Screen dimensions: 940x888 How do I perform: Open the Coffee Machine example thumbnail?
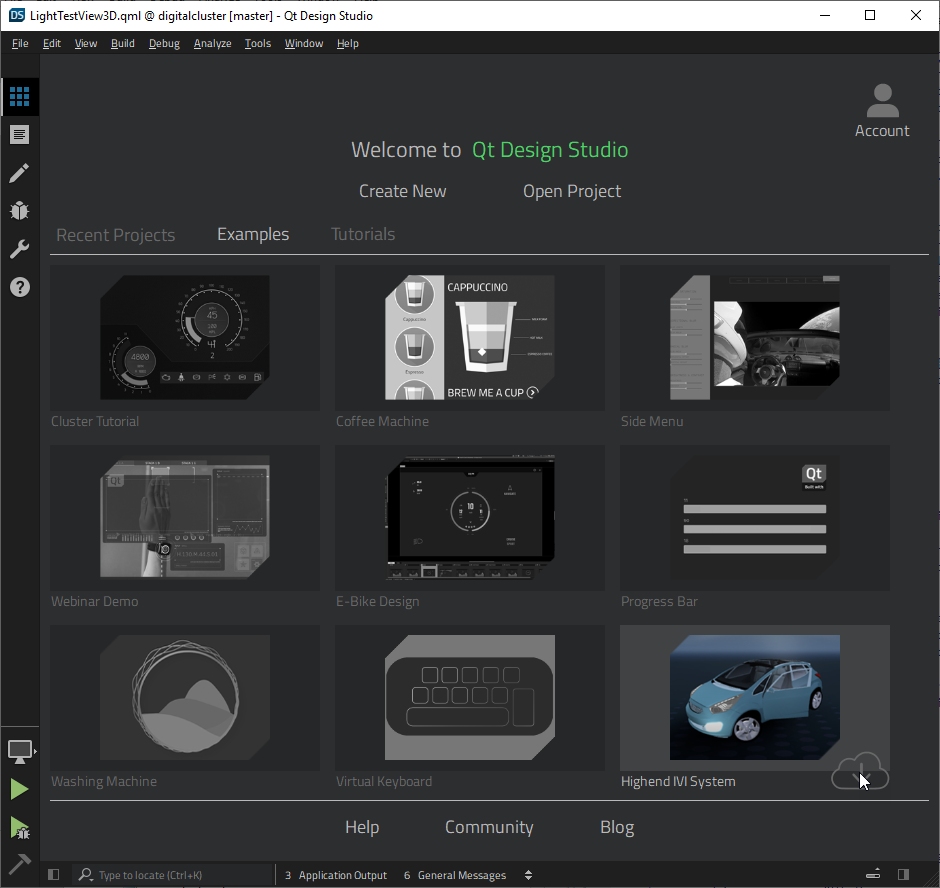[469, 337]
